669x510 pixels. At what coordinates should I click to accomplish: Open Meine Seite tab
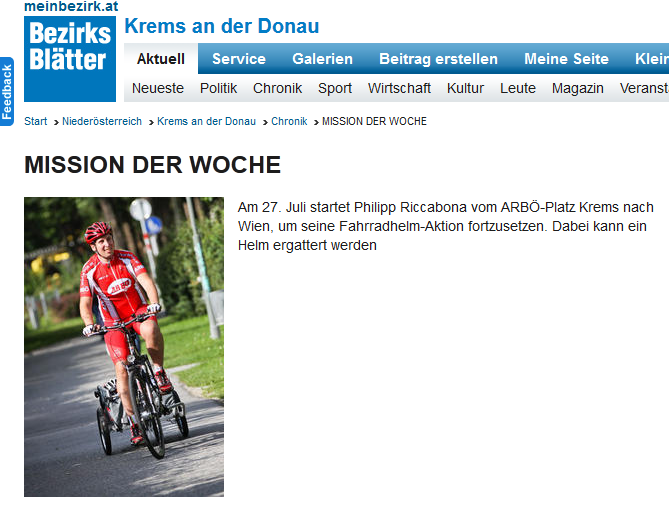pyautogui.click(x=566, y=59)
